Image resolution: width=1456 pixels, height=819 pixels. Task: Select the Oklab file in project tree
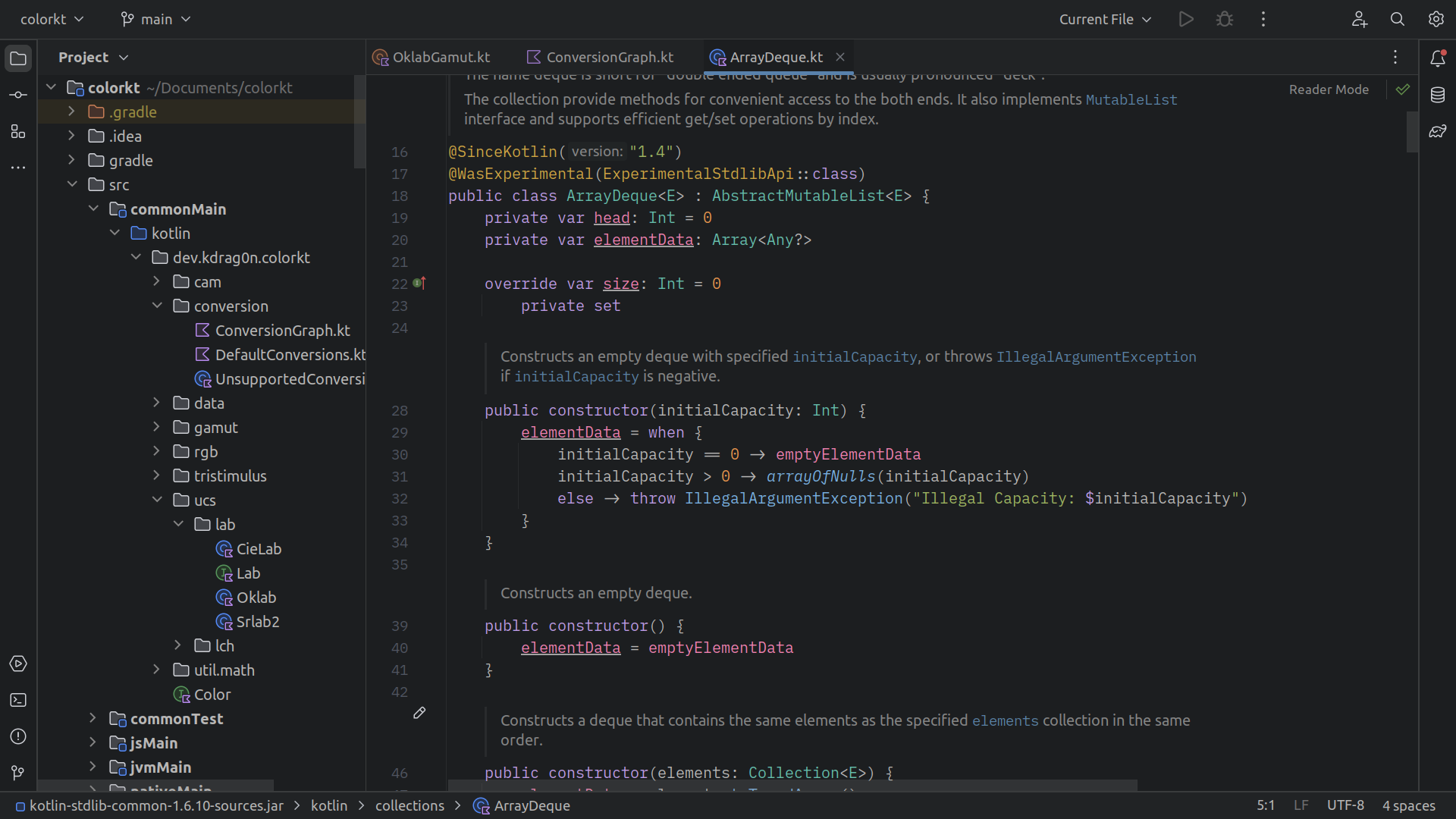[256, 598]
